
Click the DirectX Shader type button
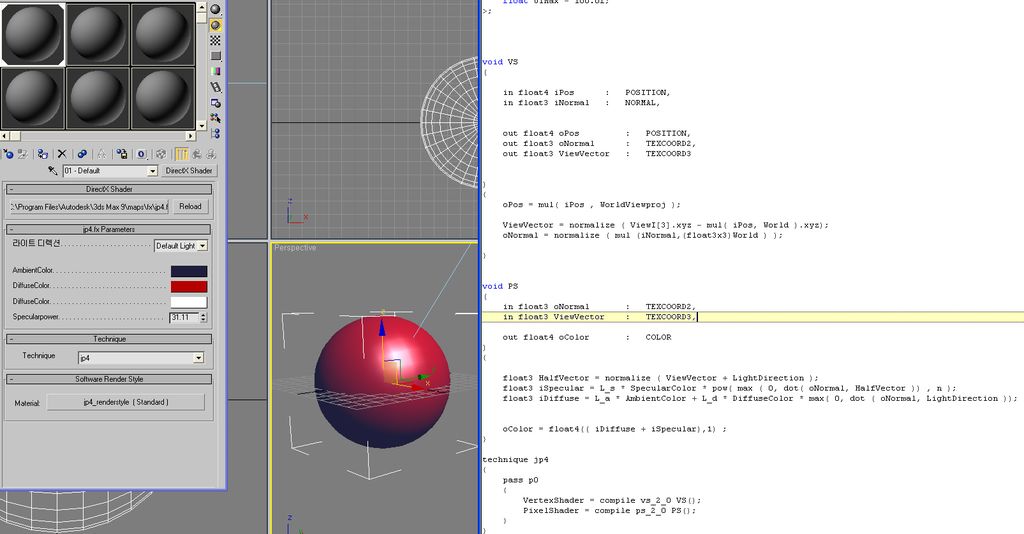[189, 170]
